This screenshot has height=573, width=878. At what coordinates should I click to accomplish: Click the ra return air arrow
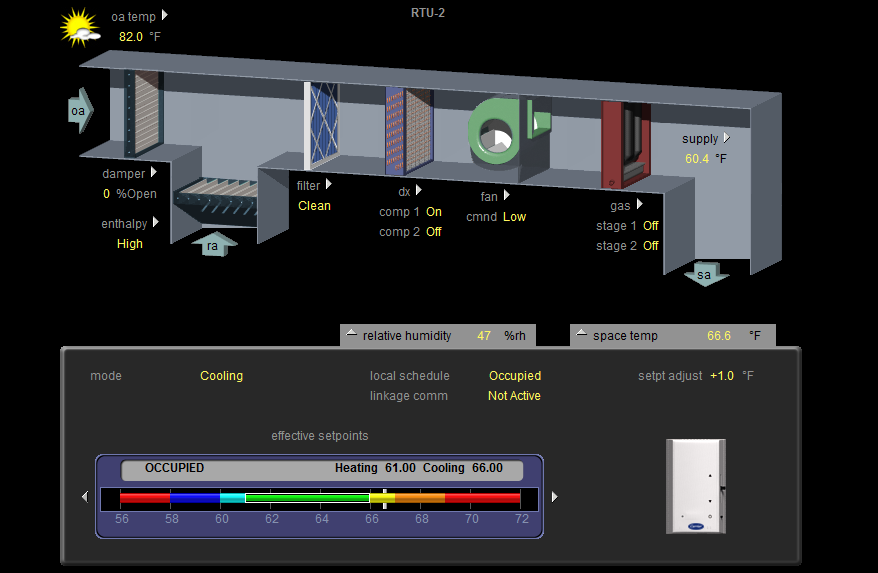(214, 244)
